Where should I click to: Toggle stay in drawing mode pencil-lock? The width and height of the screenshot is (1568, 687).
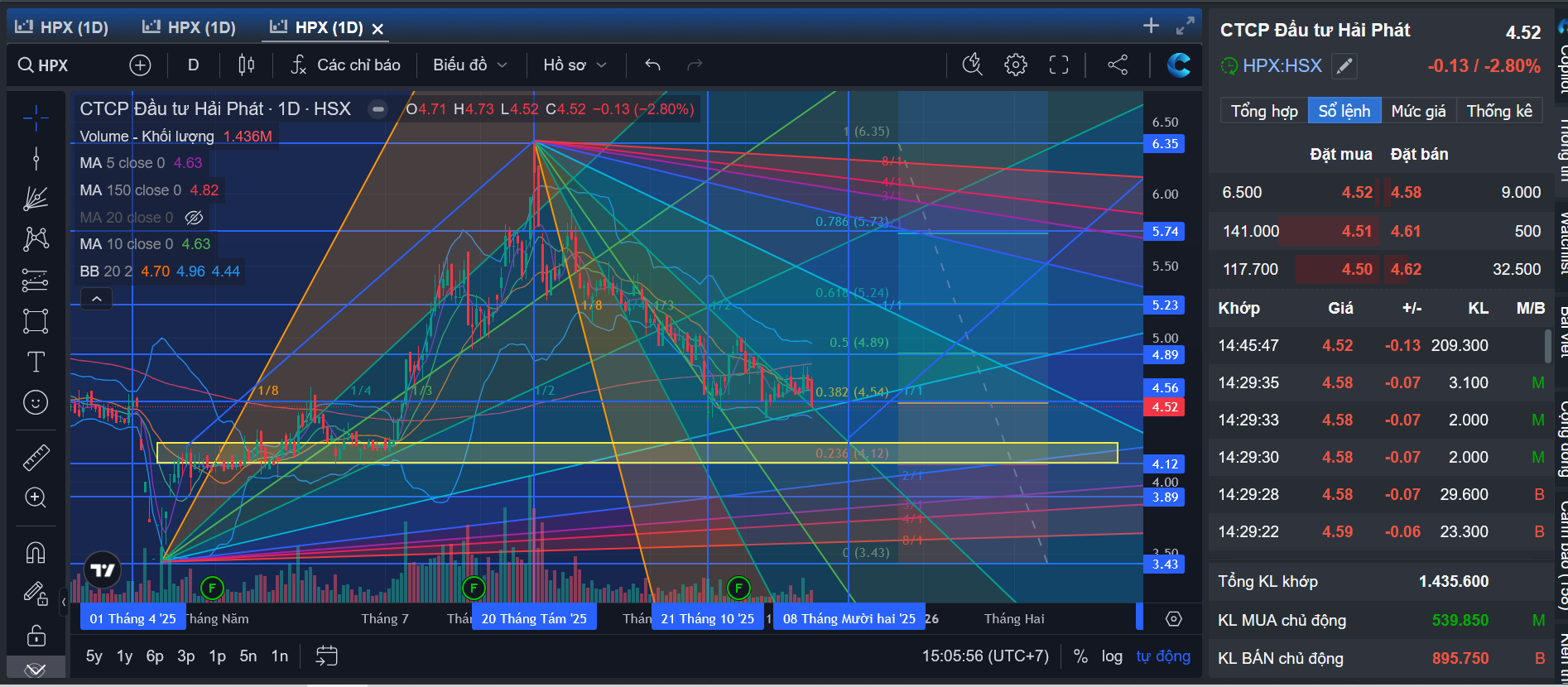pyautogui.click(x=36, y=593)
